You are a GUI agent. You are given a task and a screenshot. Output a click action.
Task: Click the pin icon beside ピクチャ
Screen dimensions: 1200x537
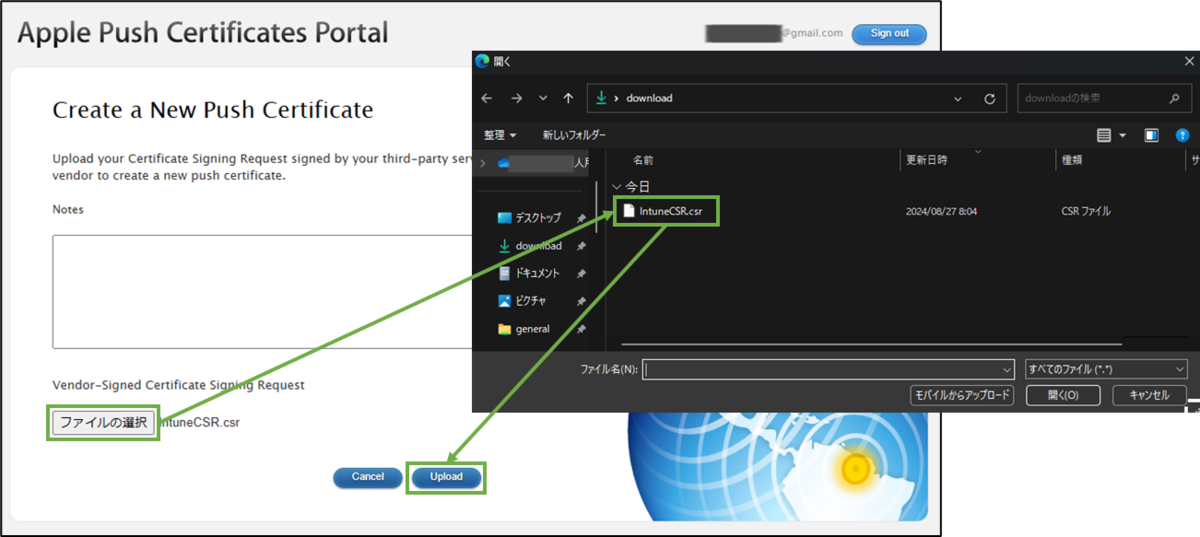[581, 301]
